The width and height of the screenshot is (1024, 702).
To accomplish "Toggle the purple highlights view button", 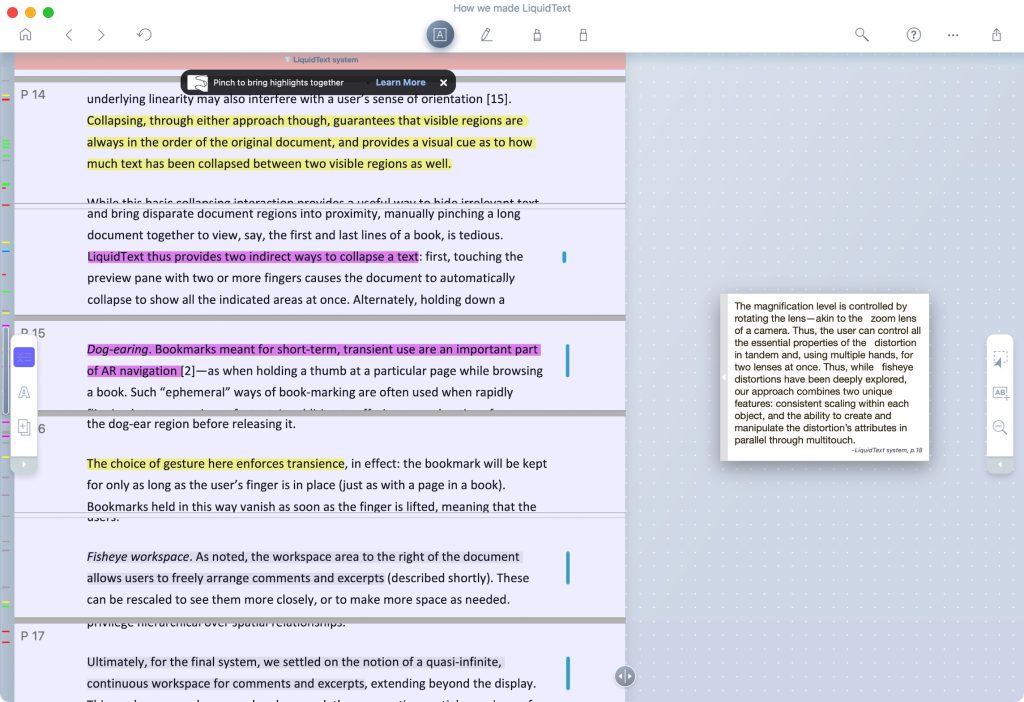I will click(24, 357).
